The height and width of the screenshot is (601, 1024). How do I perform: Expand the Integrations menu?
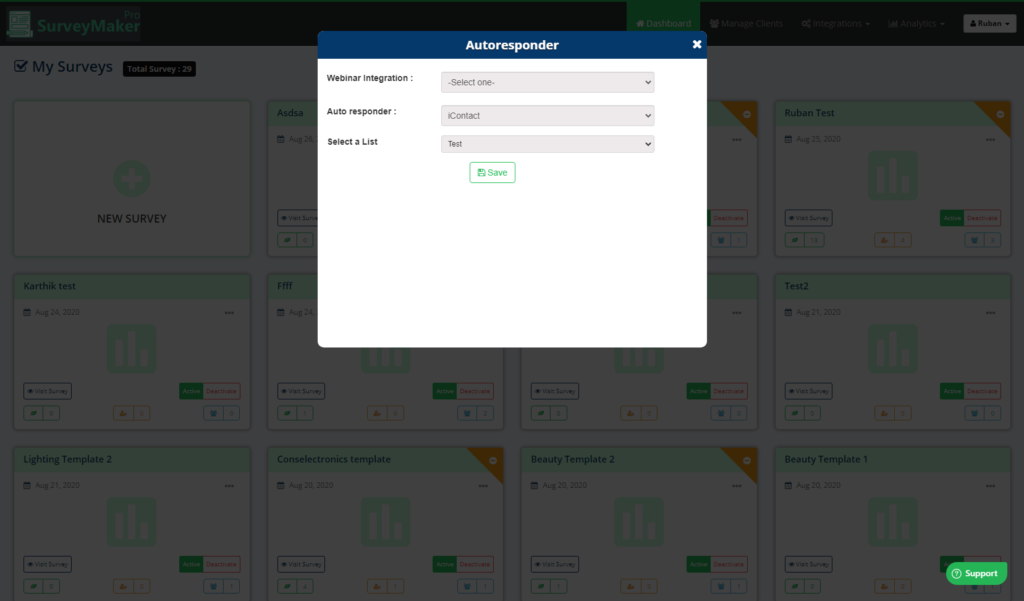pyautogui.click(x=835, y=24)
